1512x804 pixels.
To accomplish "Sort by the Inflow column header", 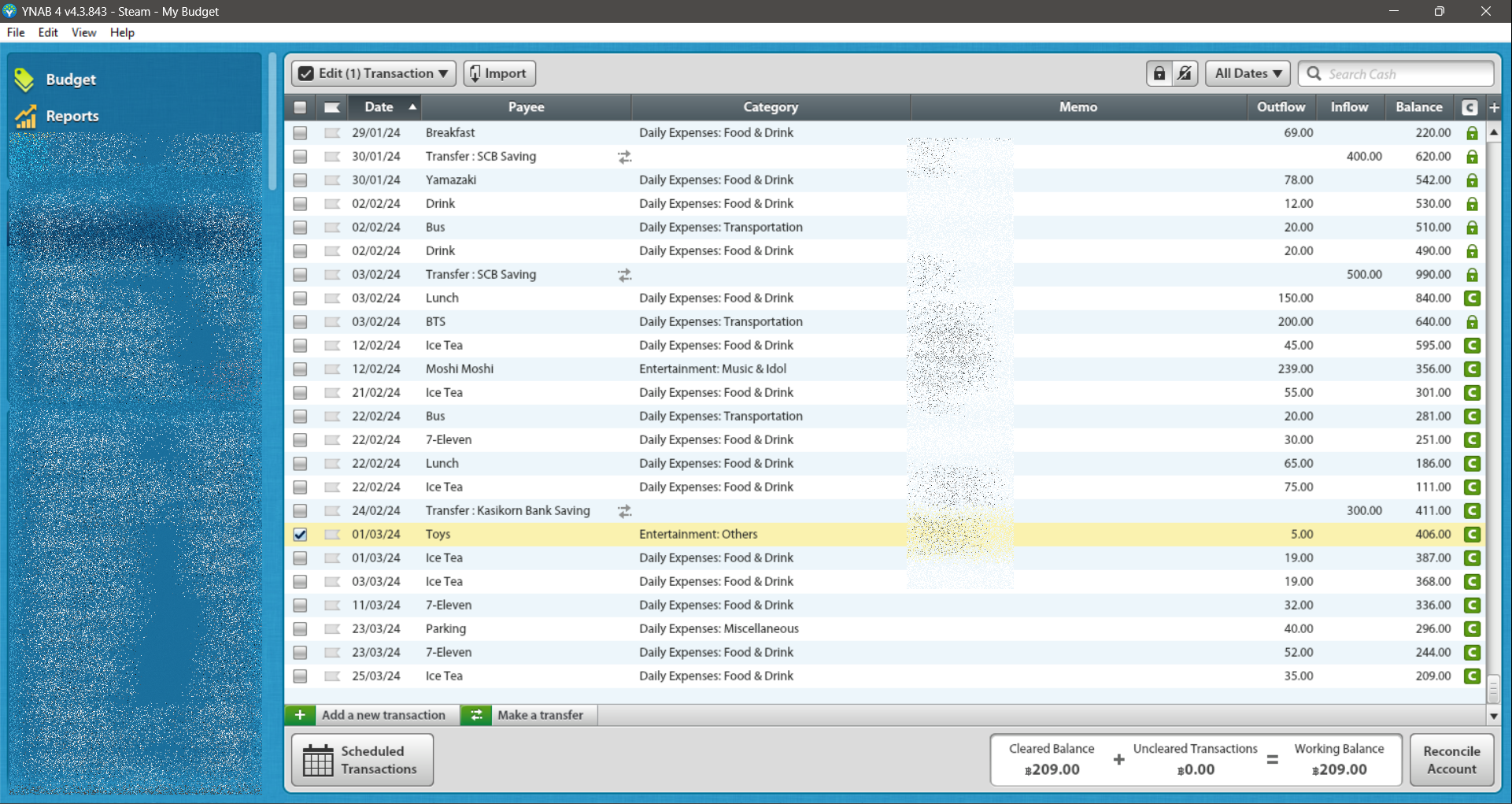I will pyautogui.click(x=1349, y=108).
